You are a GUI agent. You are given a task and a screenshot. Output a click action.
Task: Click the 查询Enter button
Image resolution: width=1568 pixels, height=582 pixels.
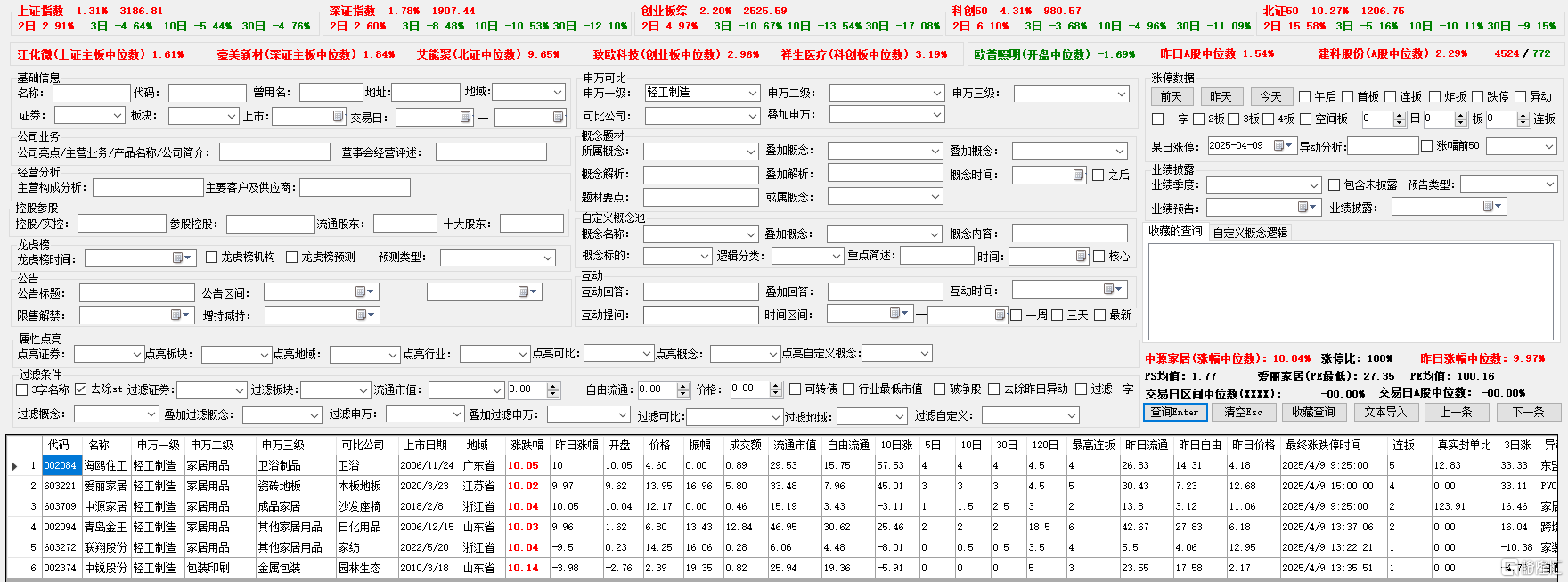pos(1175,412)
